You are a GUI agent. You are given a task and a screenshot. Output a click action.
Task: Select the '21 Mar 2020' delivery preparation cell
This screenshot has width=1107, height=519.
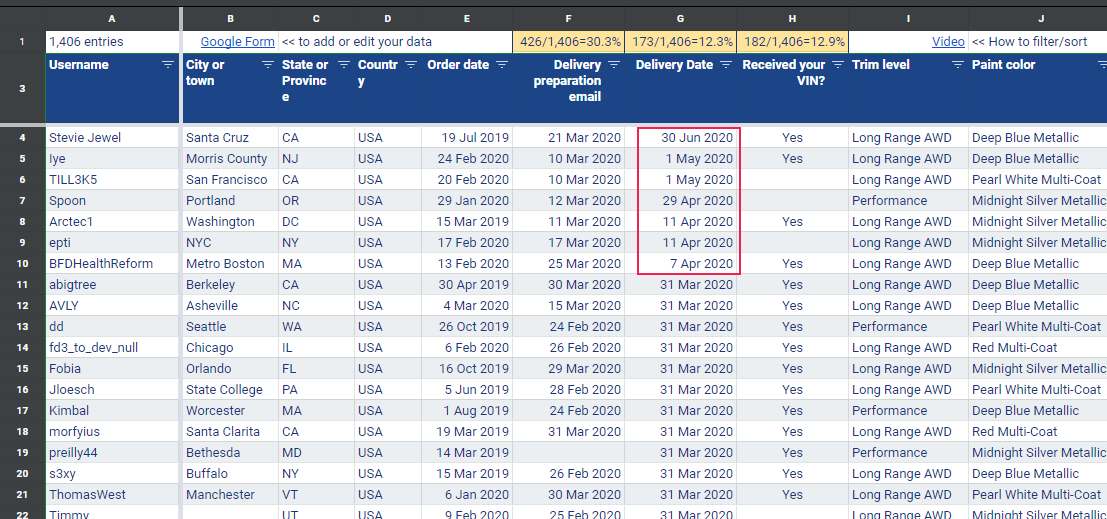(568, 137)
